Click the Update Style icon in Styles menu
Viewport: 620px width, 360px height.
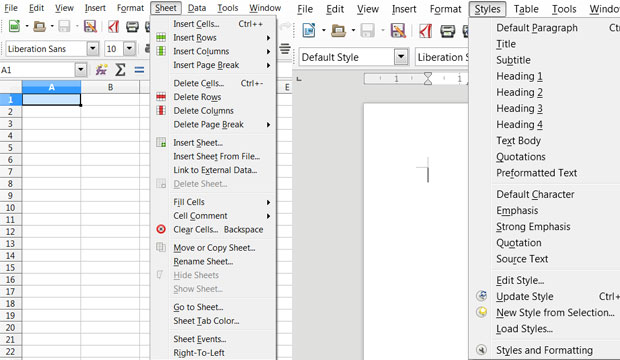[x=481, y=296]
